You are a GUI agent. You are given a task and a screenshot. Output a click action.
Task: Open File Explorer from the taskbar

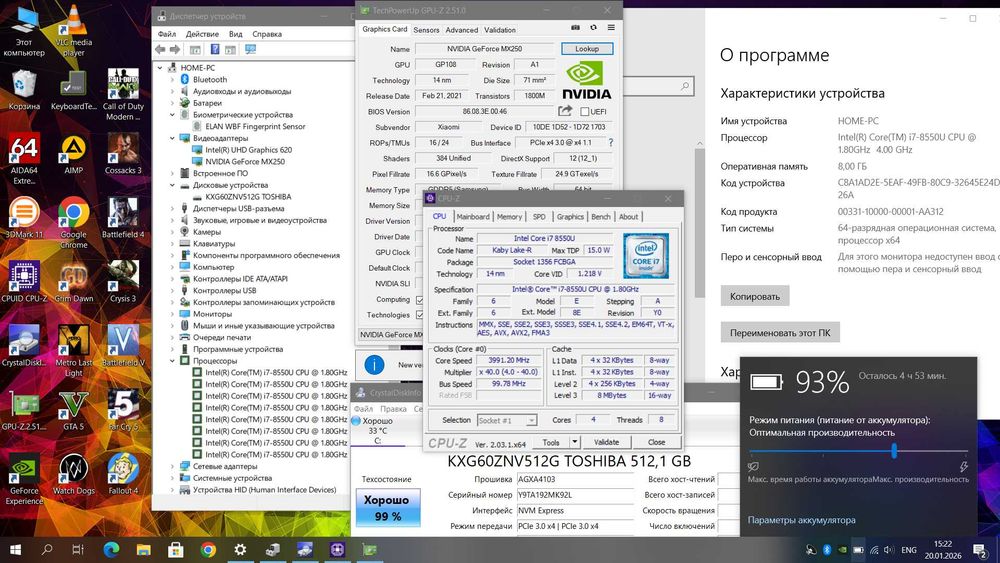[143, 550]
